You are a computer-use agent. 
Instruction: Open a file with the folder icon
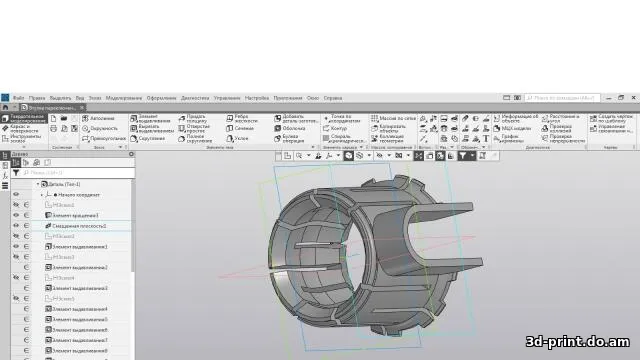pyautogui.click(x=64, y=118)
